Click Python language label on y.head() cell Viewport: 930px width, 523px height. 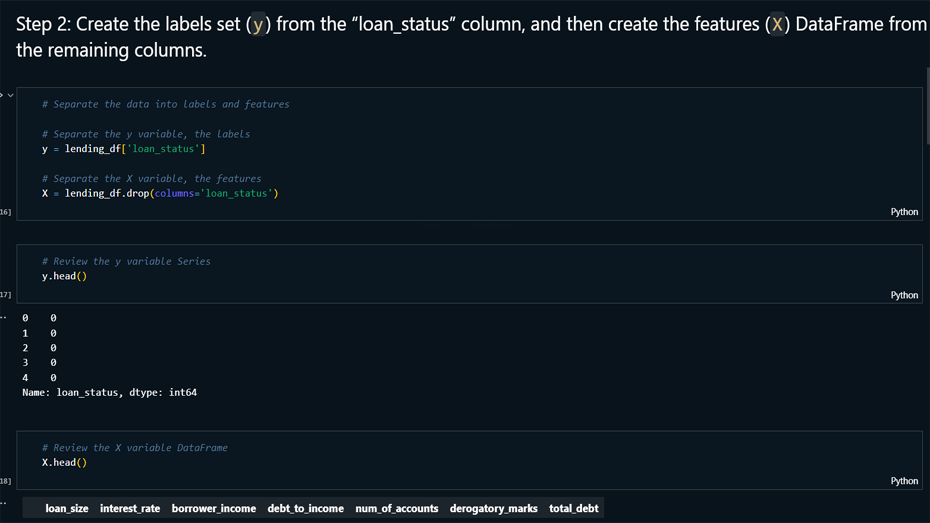tap(903, 295)
